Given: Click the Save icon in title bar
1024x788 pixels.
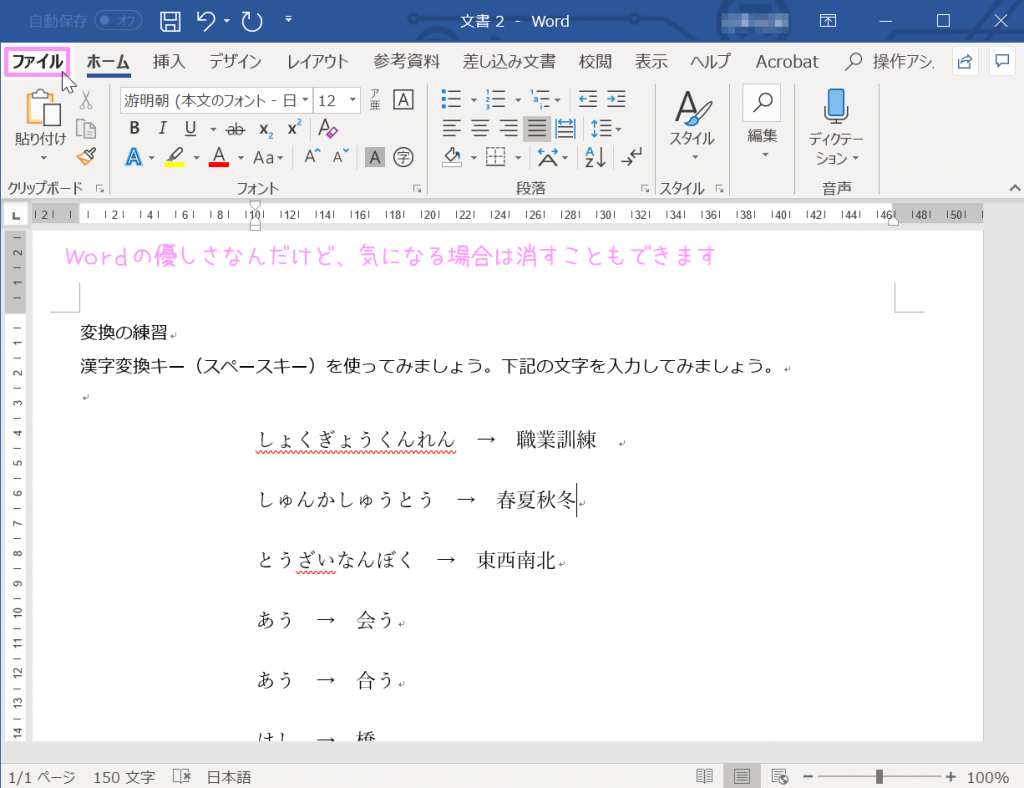Looking at the screenshot, I should tap(171, 21).
